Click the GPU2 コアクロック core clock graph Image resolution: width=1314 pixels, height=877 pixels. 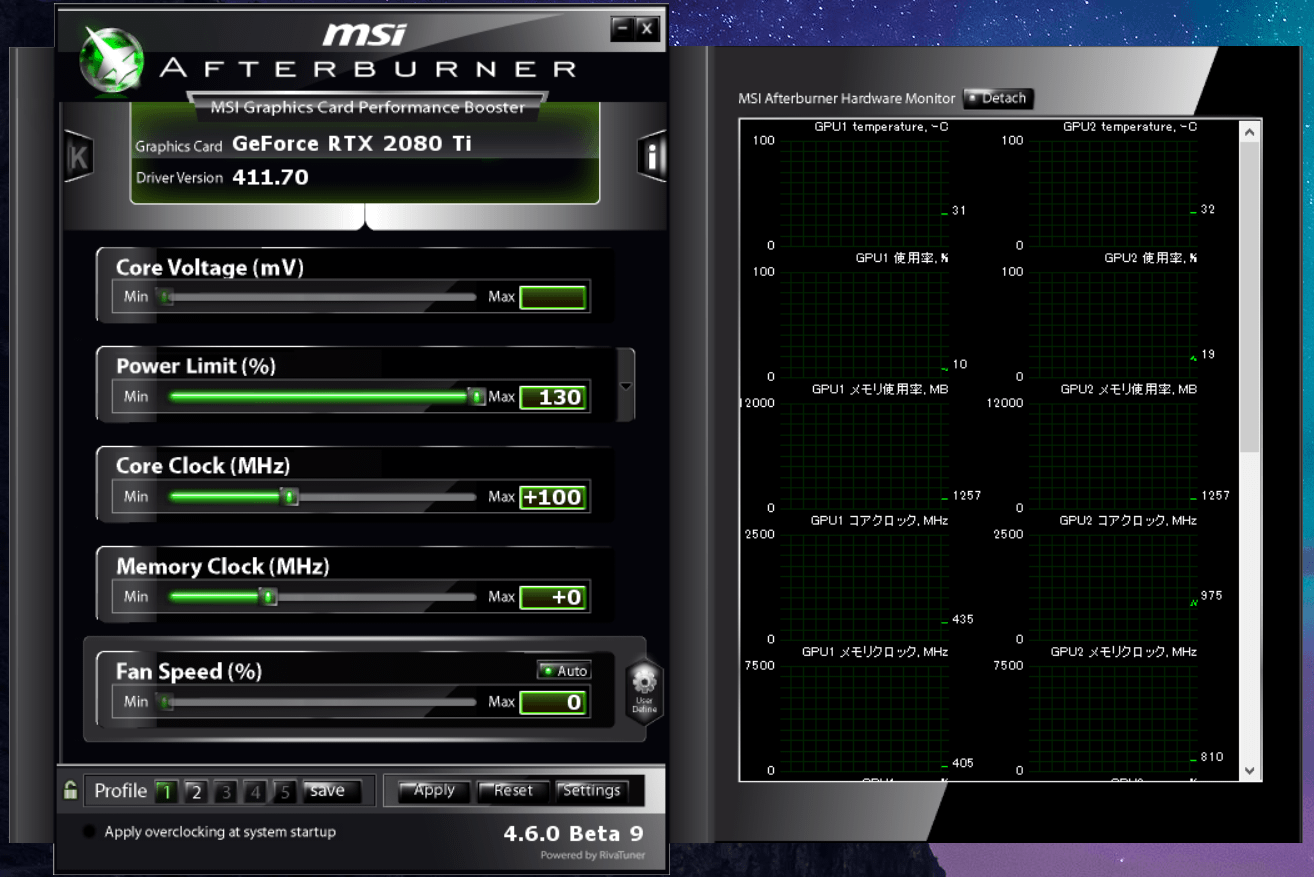coord(1112,586)
